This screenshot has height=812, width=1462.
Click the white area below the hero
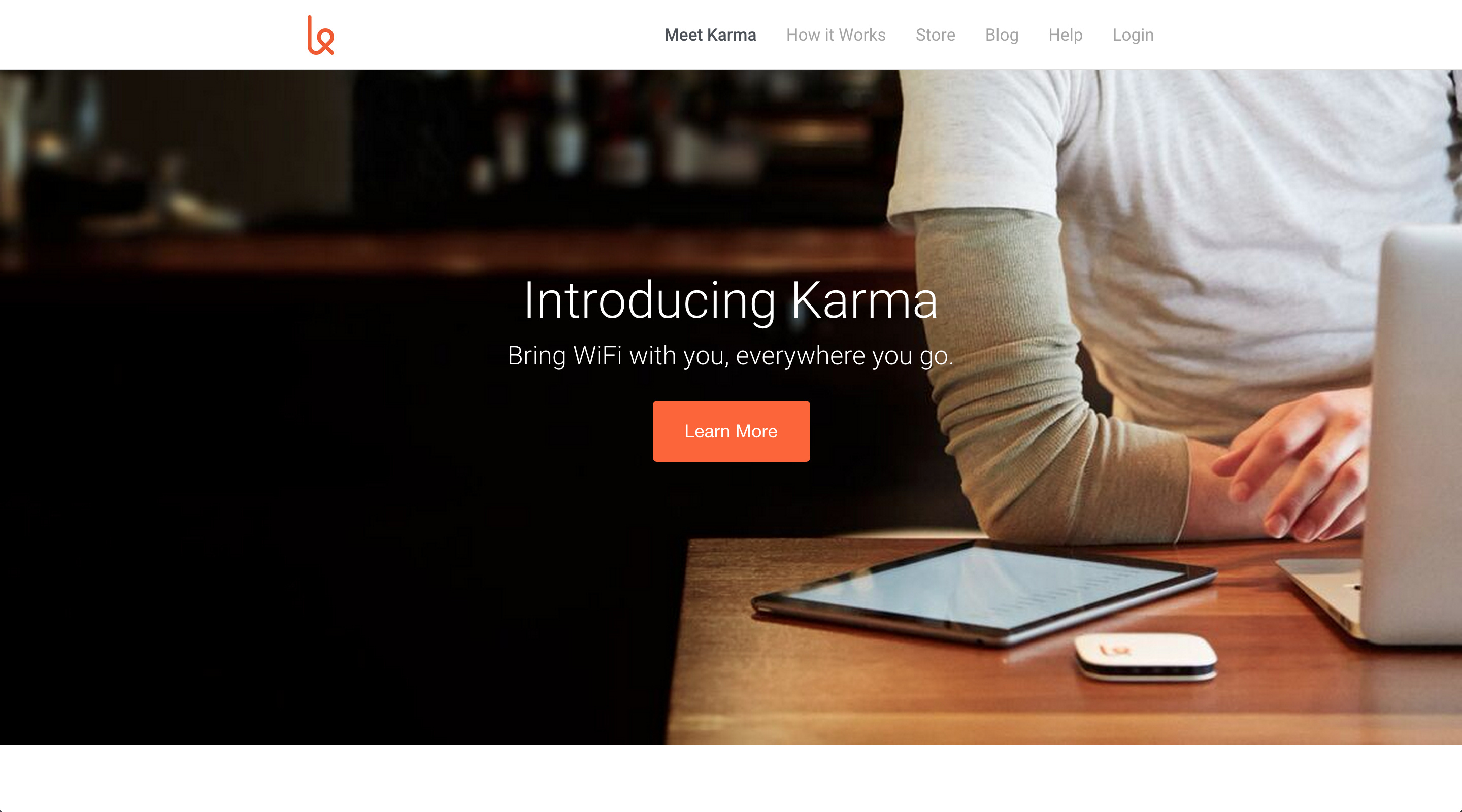[731, 777]
